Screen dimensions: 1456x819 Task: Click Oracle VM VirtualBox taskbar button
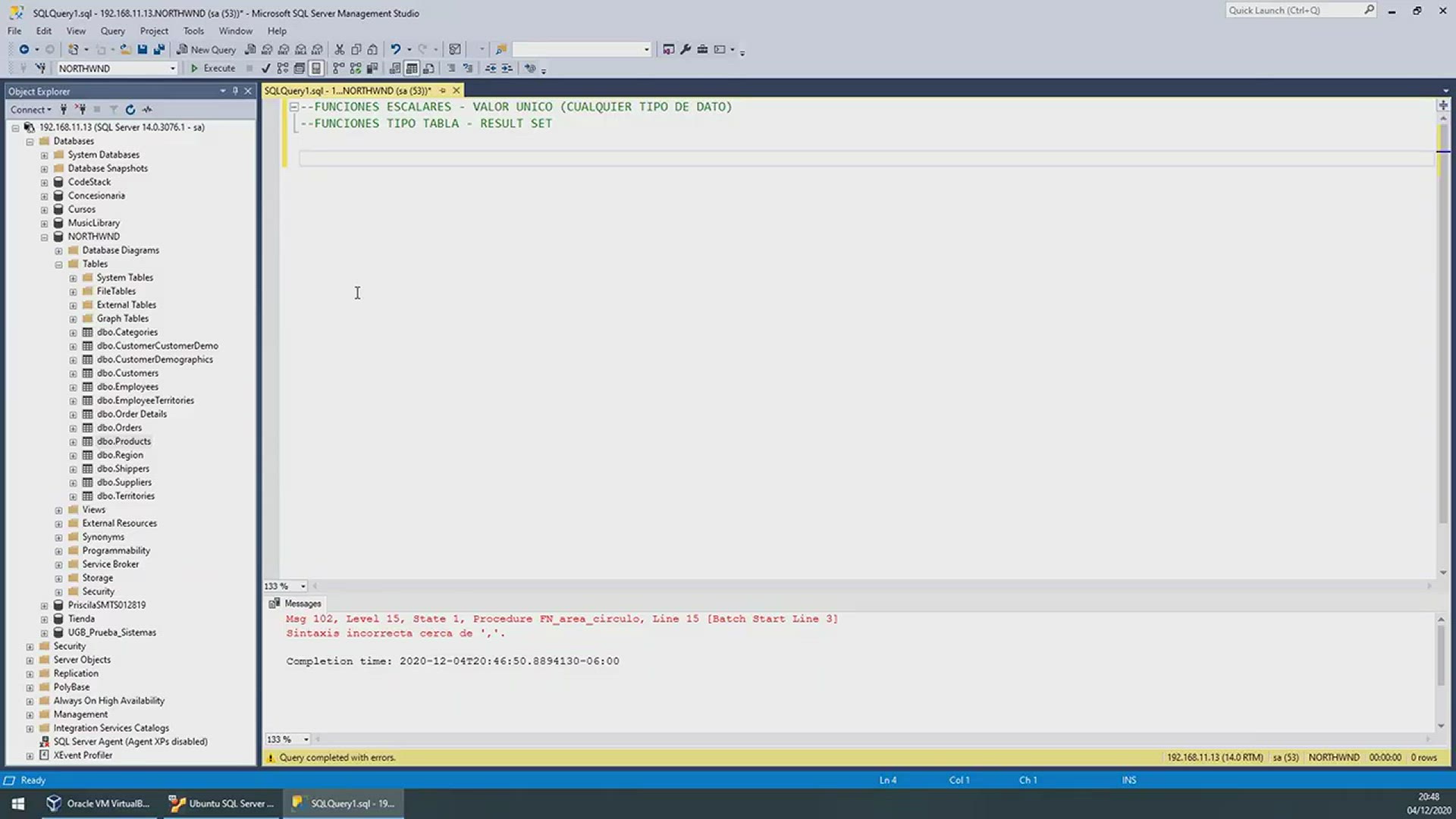[99, 804]
